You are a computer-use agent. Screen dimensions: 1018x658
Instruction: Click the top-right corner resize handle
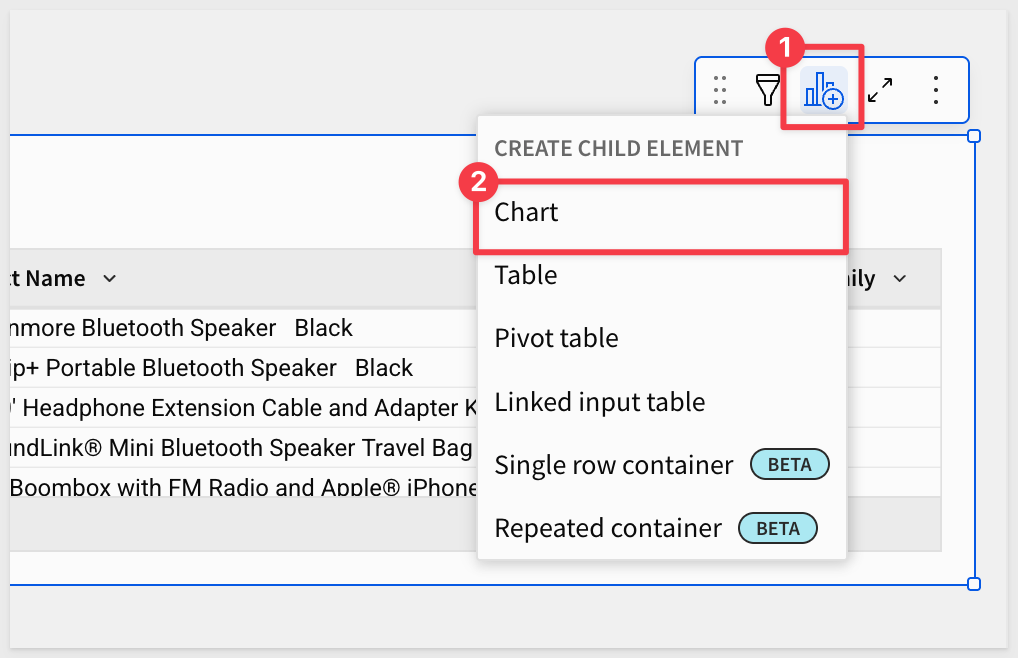pyautogui.click(x=974, y=136)
